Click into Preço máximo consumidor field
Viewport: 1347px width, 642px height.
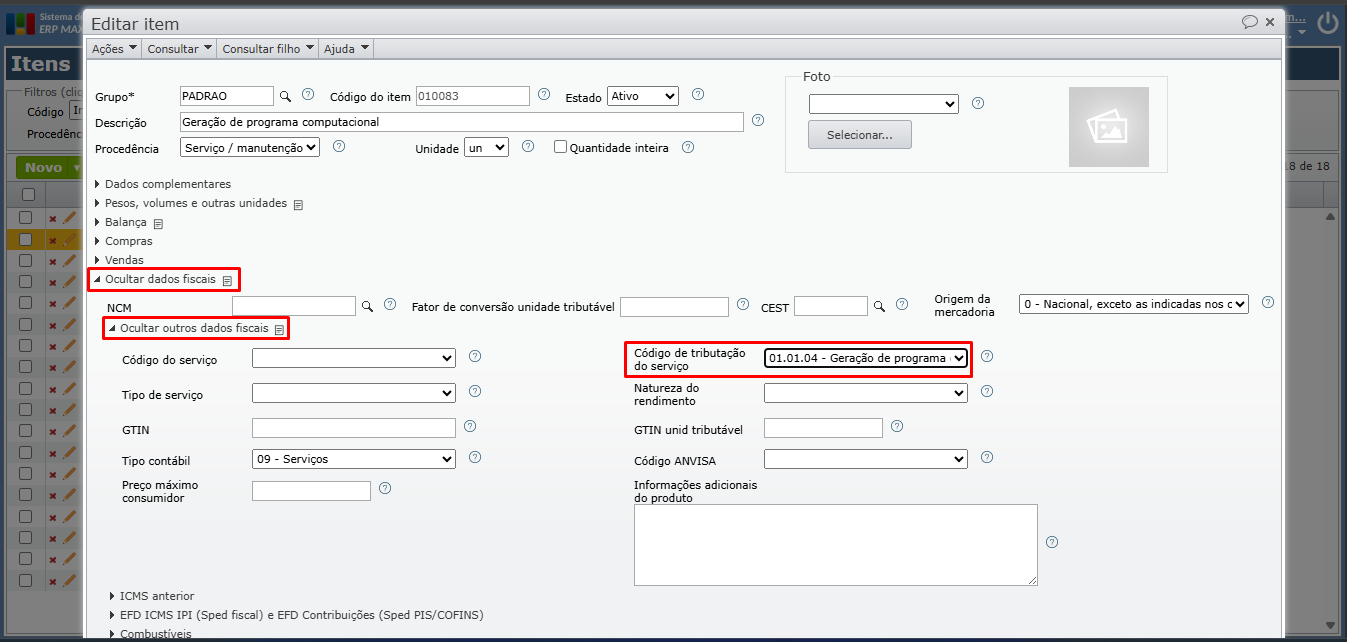pos(311,491)
